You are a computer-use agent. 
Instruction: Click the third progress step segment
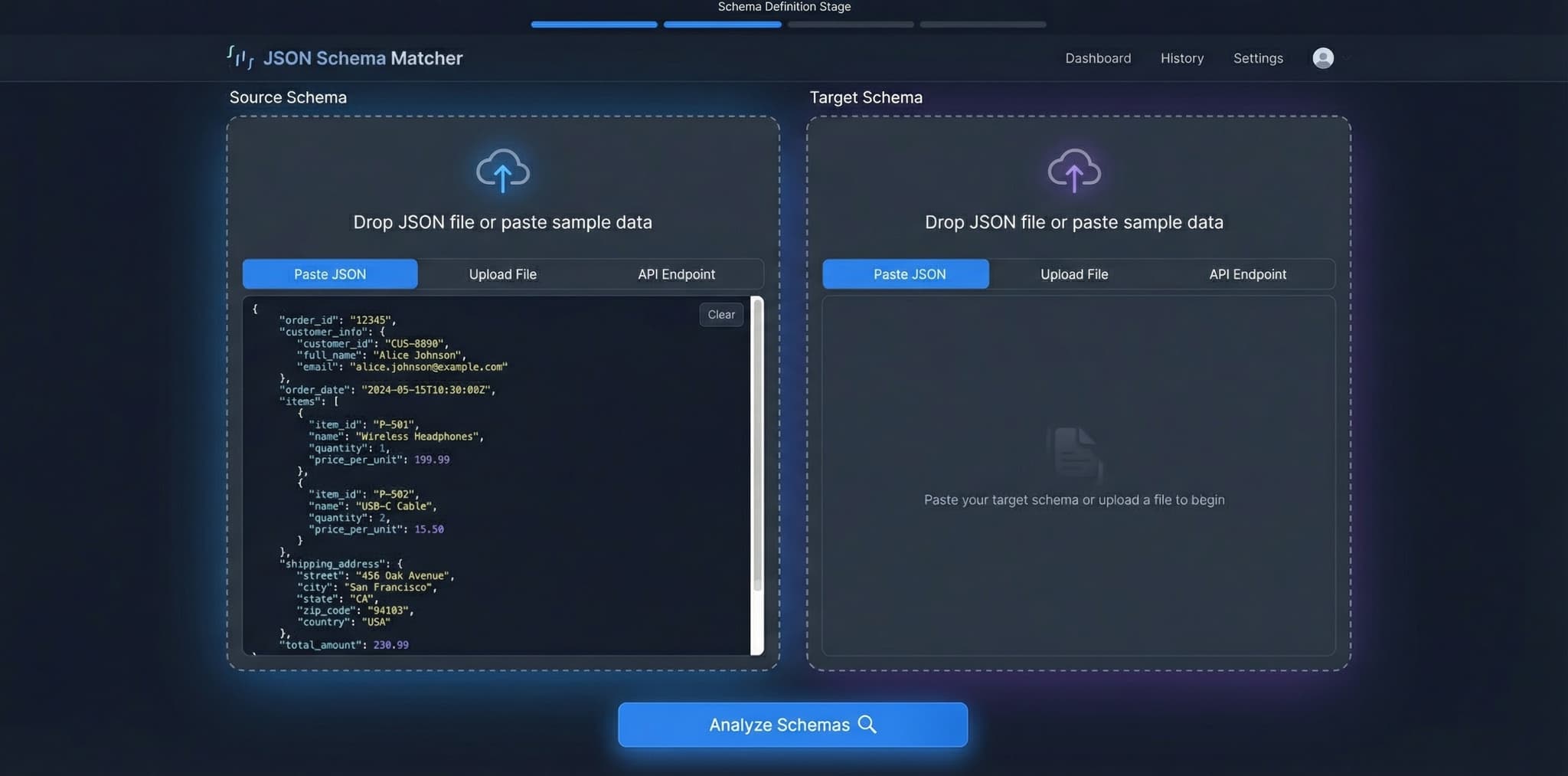tap(850, 25)
